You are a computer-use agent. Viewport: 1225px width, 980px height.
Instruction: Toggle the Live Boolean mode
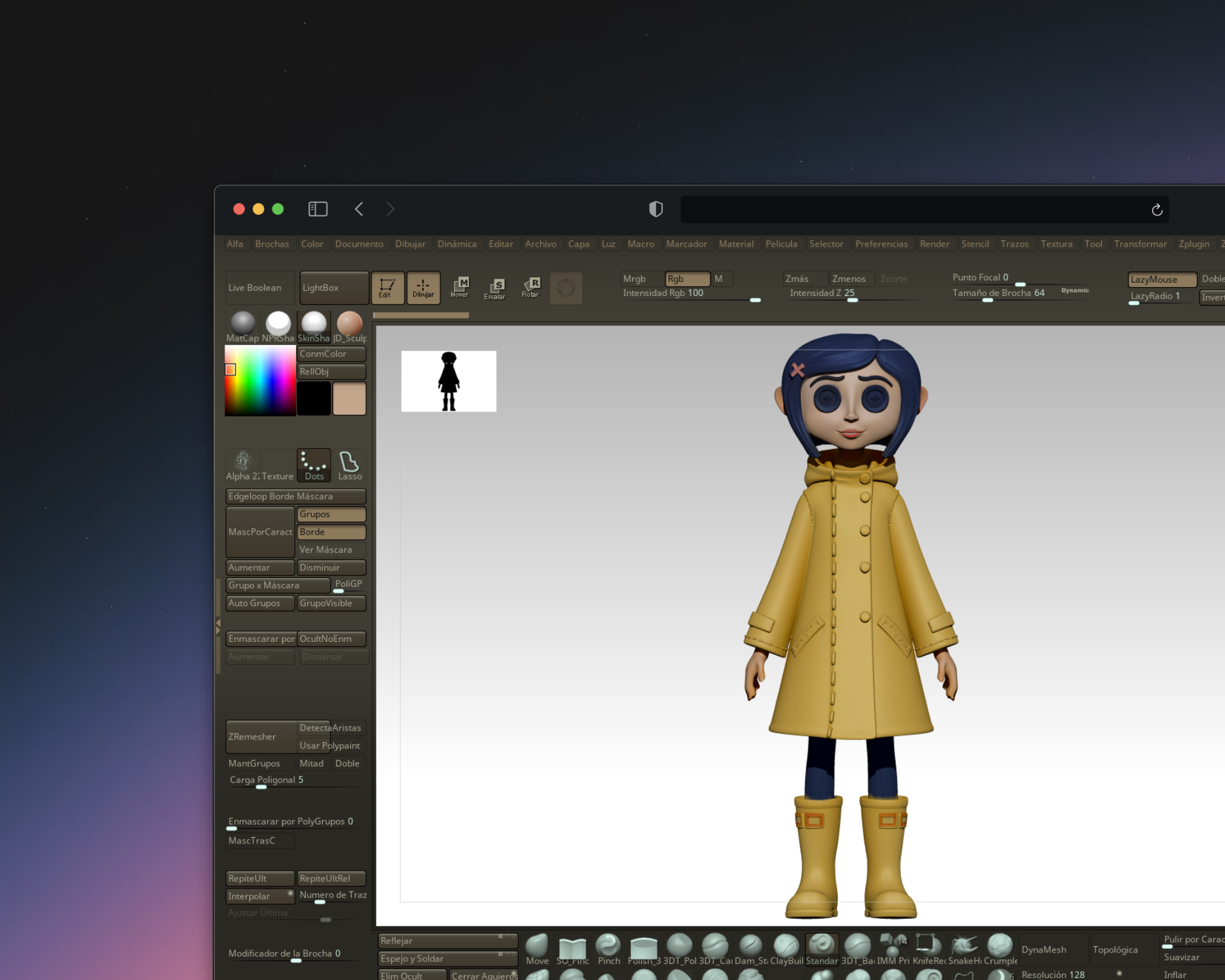coord(260,288)
